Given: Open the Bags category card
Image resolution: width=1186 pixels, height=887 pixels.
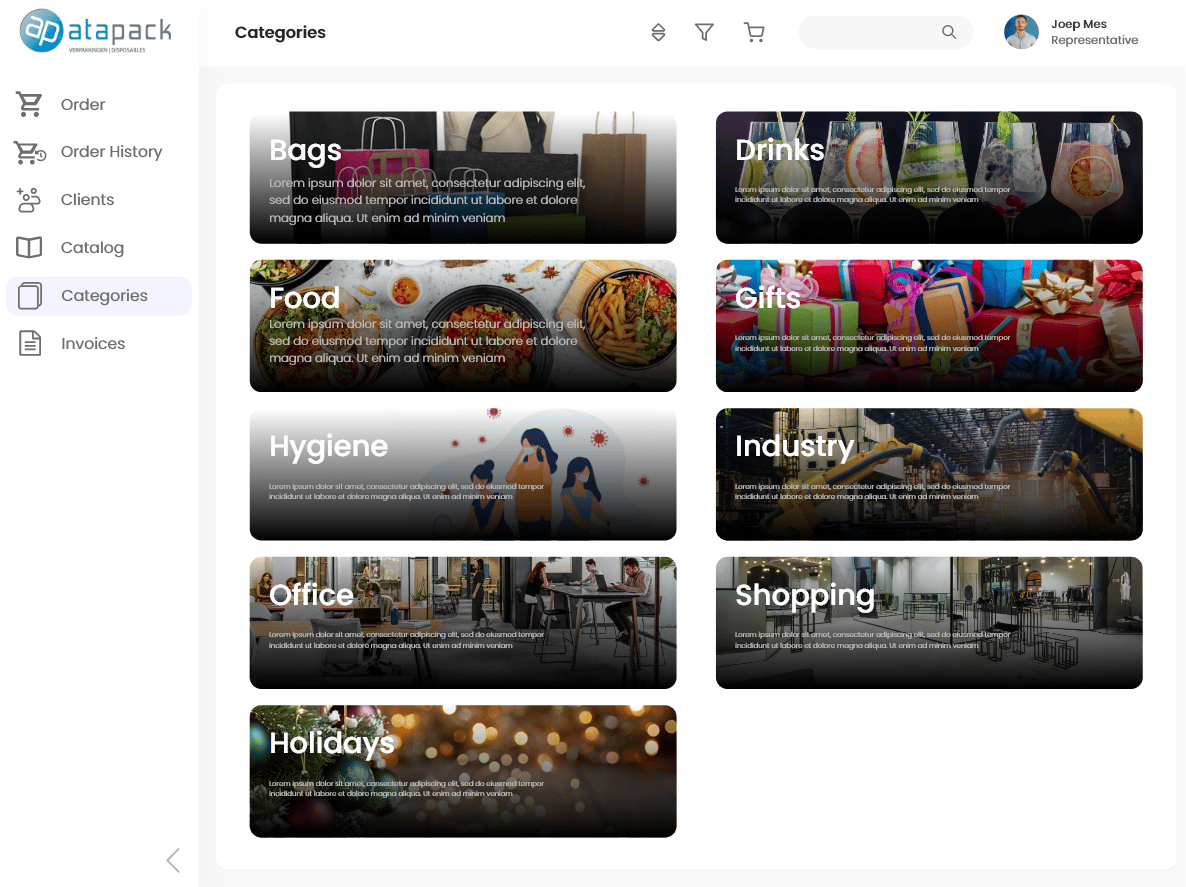Looking at the screenshot, I should tap(463, 177).
